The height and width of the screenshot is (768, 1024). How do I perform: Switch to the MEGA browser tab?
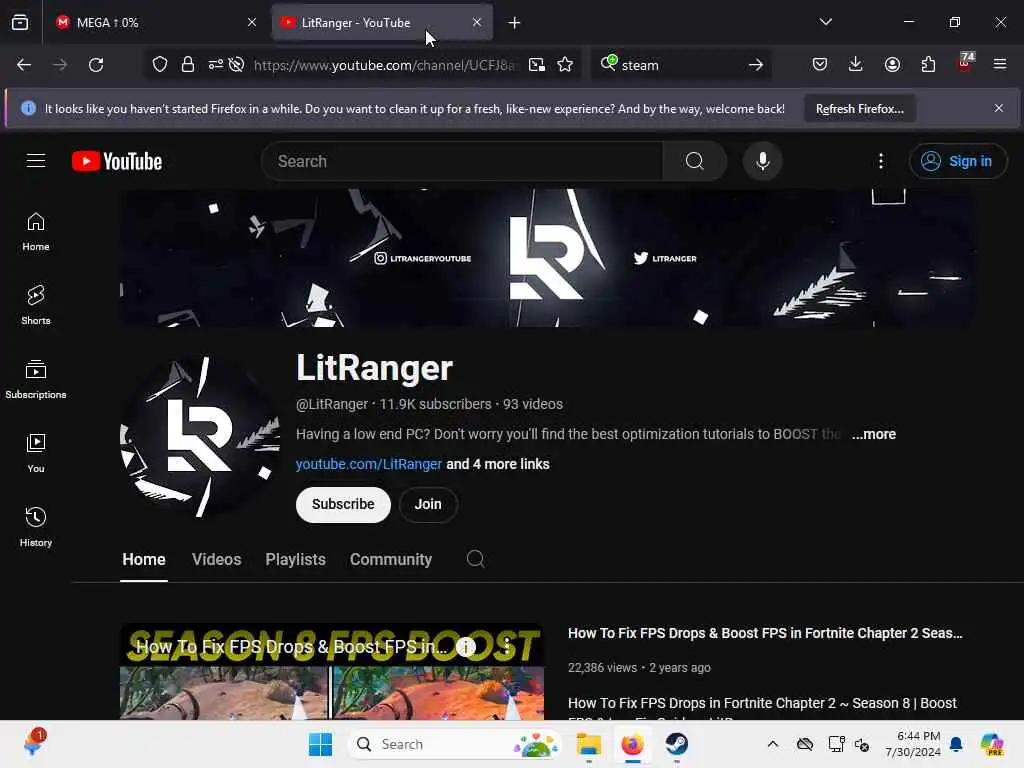click(x=155, y=23)
